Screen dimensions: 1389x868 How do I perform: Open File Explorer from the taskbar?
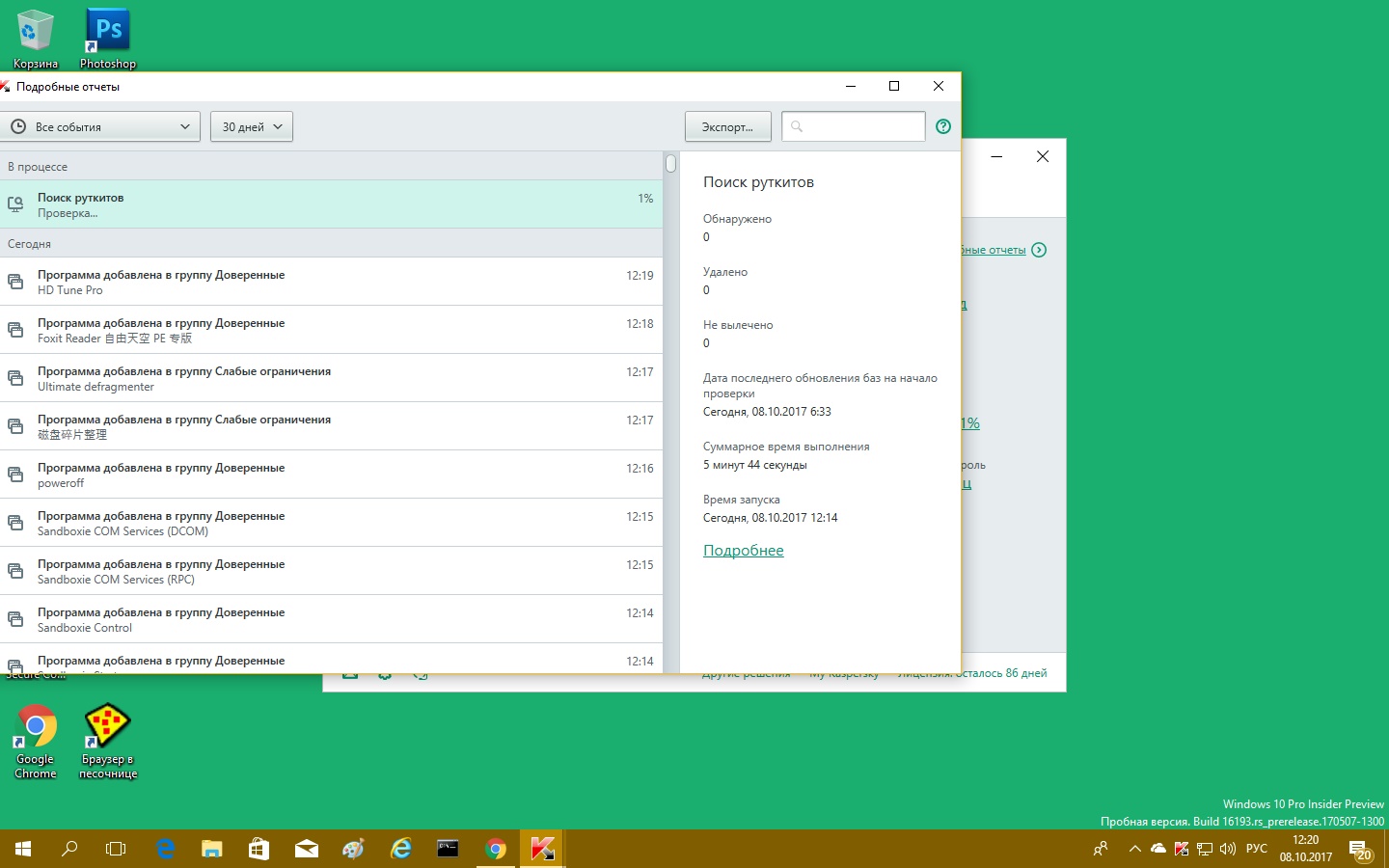pyautogui.click(x=212, y=849)
